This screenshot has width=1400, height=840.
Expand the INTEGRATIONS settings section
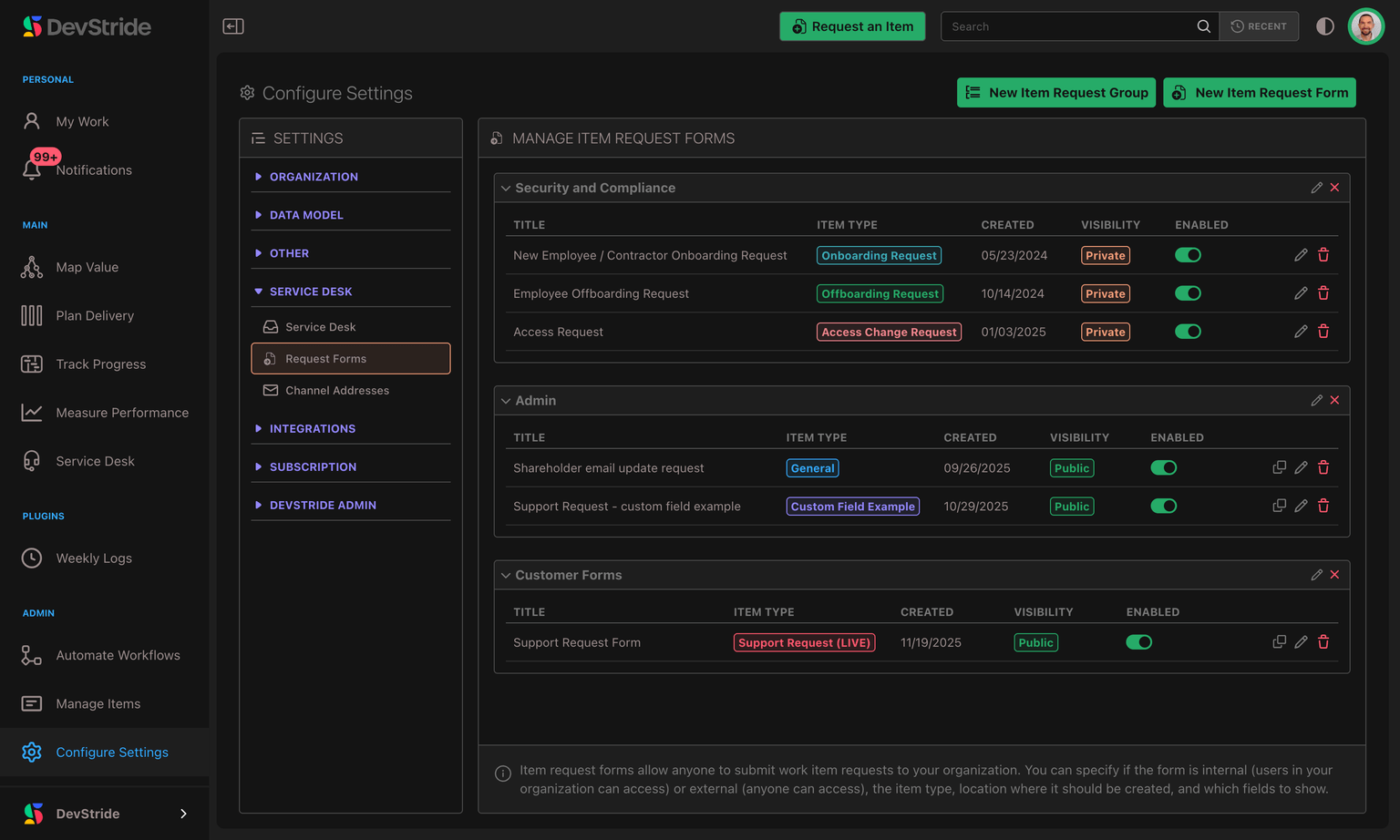tap(351, 428)
